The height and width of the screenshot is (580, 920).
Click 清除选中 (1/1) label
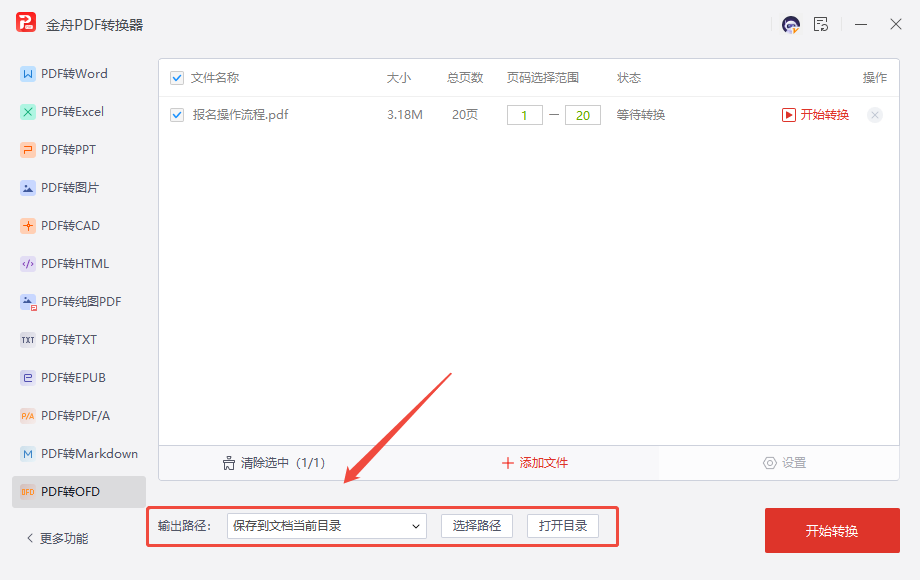283,463
